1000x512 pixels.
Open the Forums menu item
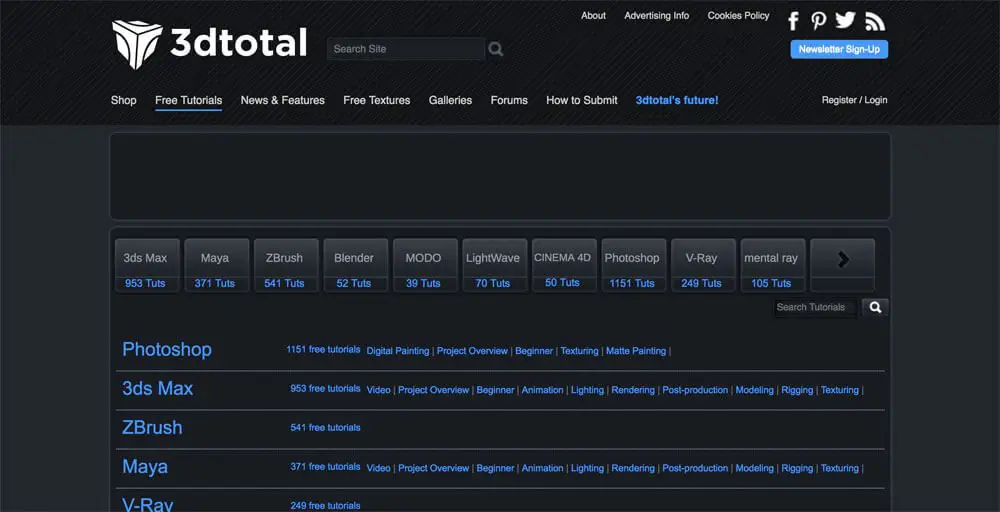(509, 100)
